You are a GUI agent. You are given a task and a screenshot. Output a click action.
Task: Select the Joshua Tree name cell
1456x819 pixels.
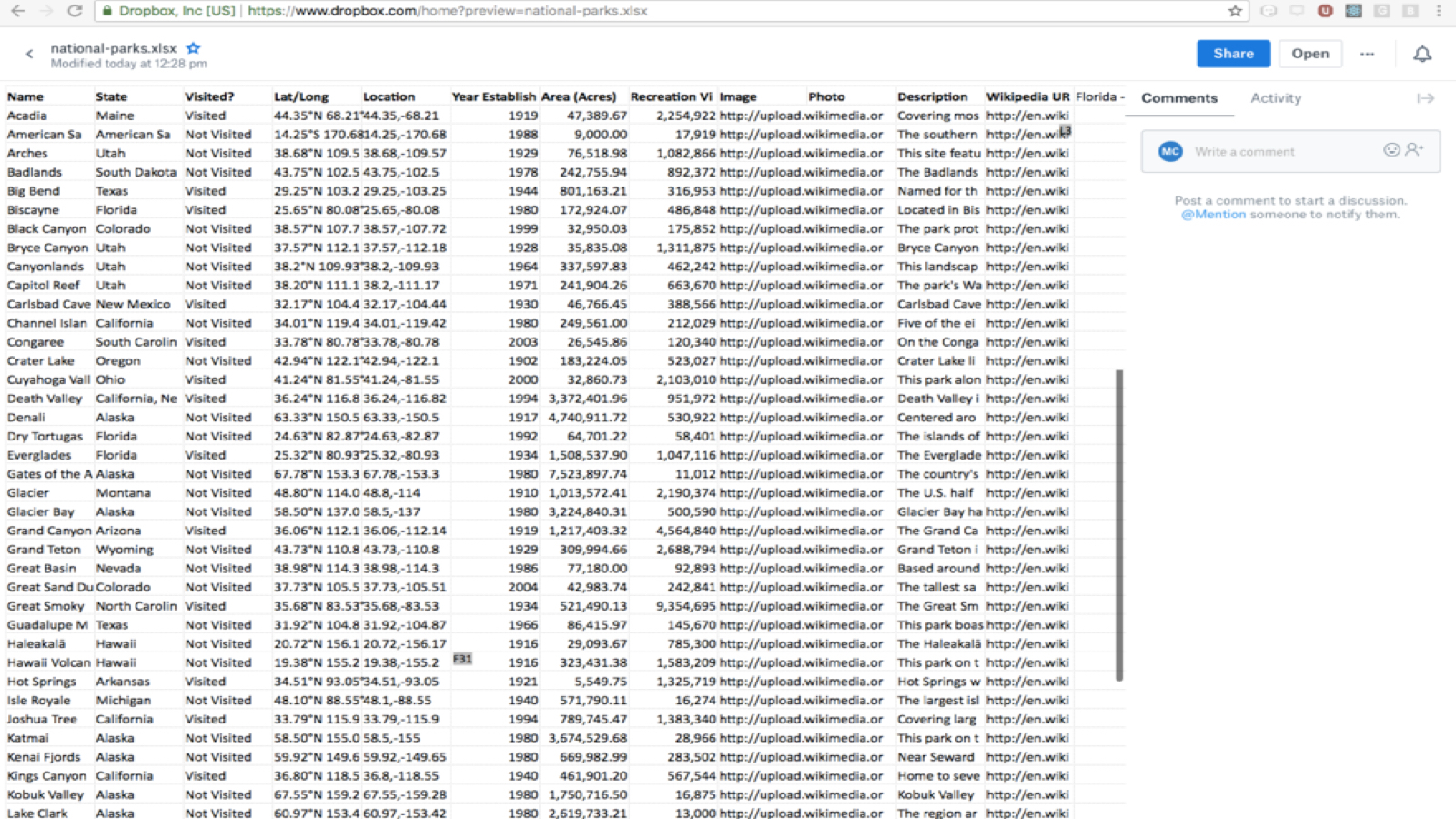coord(42,719)
